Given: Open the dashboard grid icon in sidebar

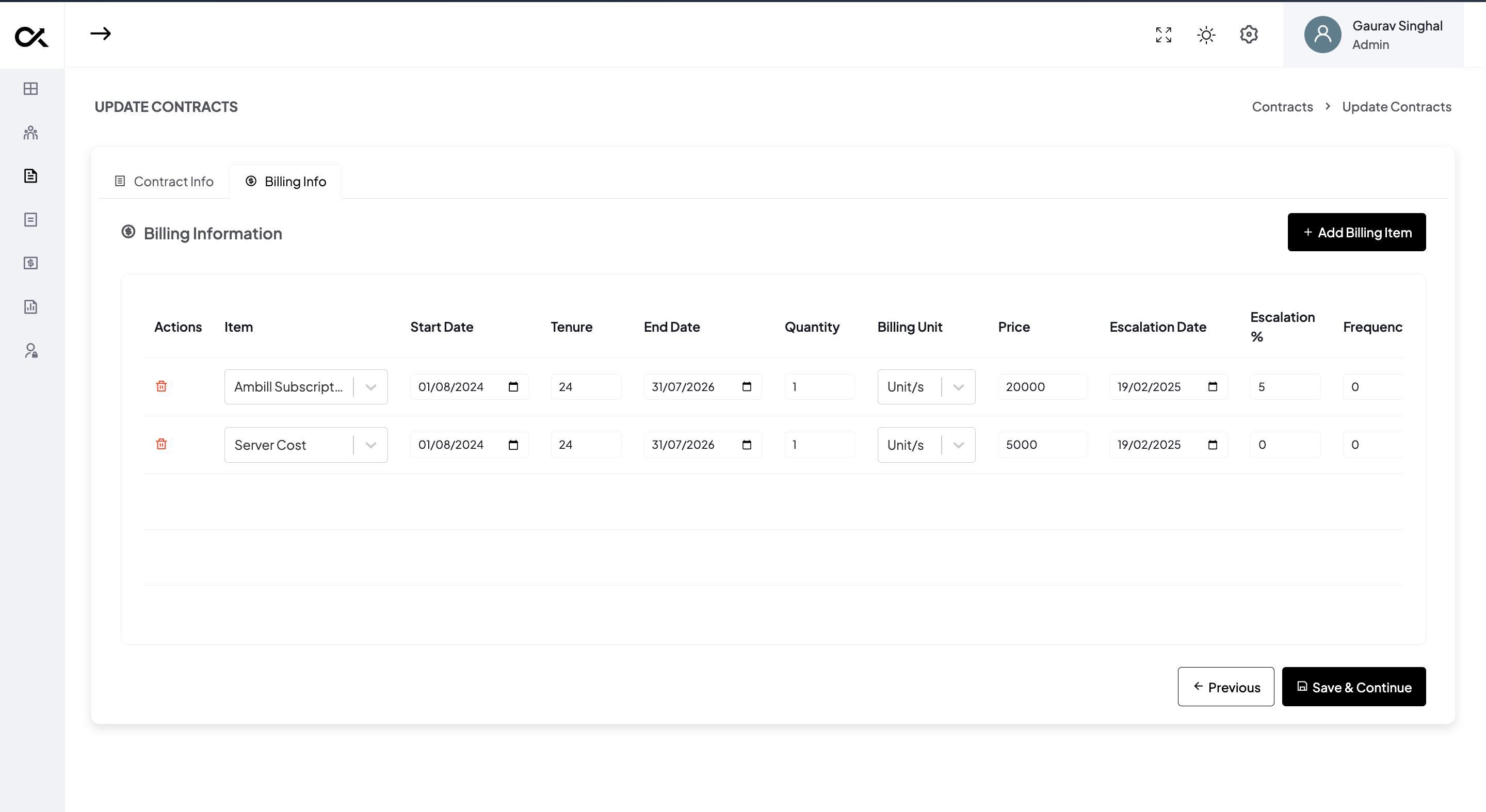Looking at the screenshot, I should [x=30, y=89].
